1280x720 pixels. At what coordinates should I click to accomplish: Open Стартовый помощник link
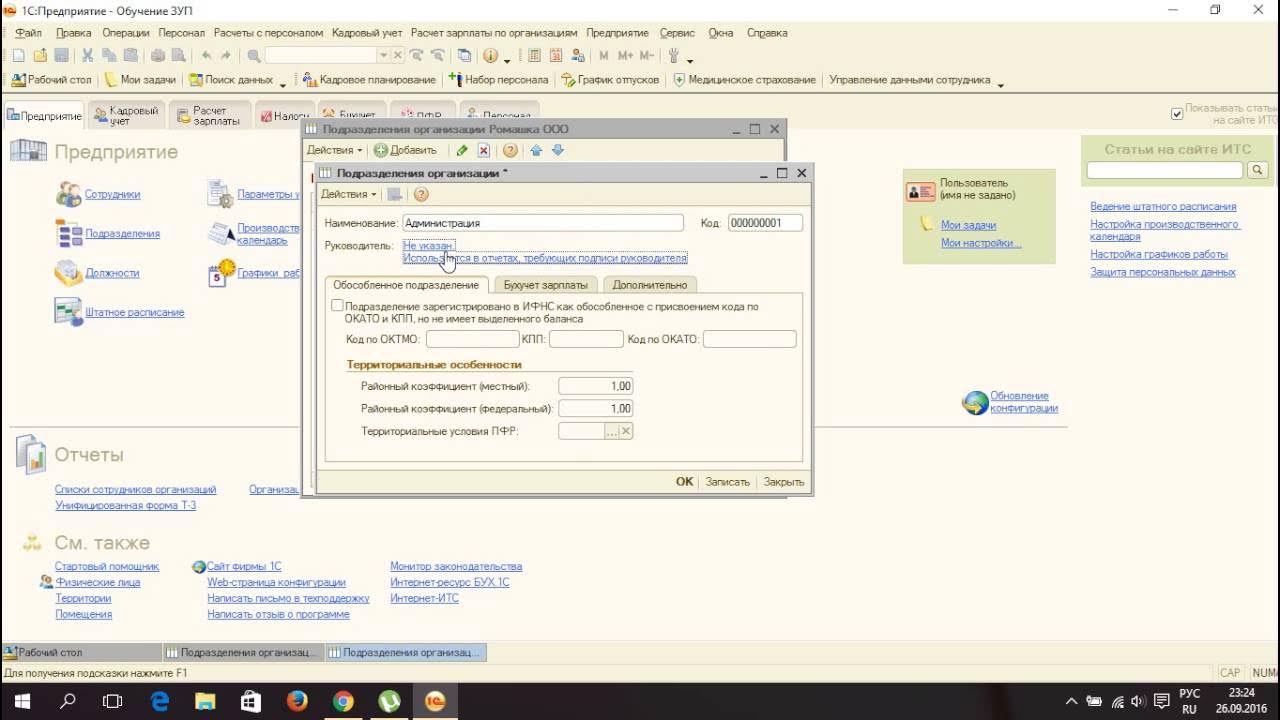click(x=107, y=566)
